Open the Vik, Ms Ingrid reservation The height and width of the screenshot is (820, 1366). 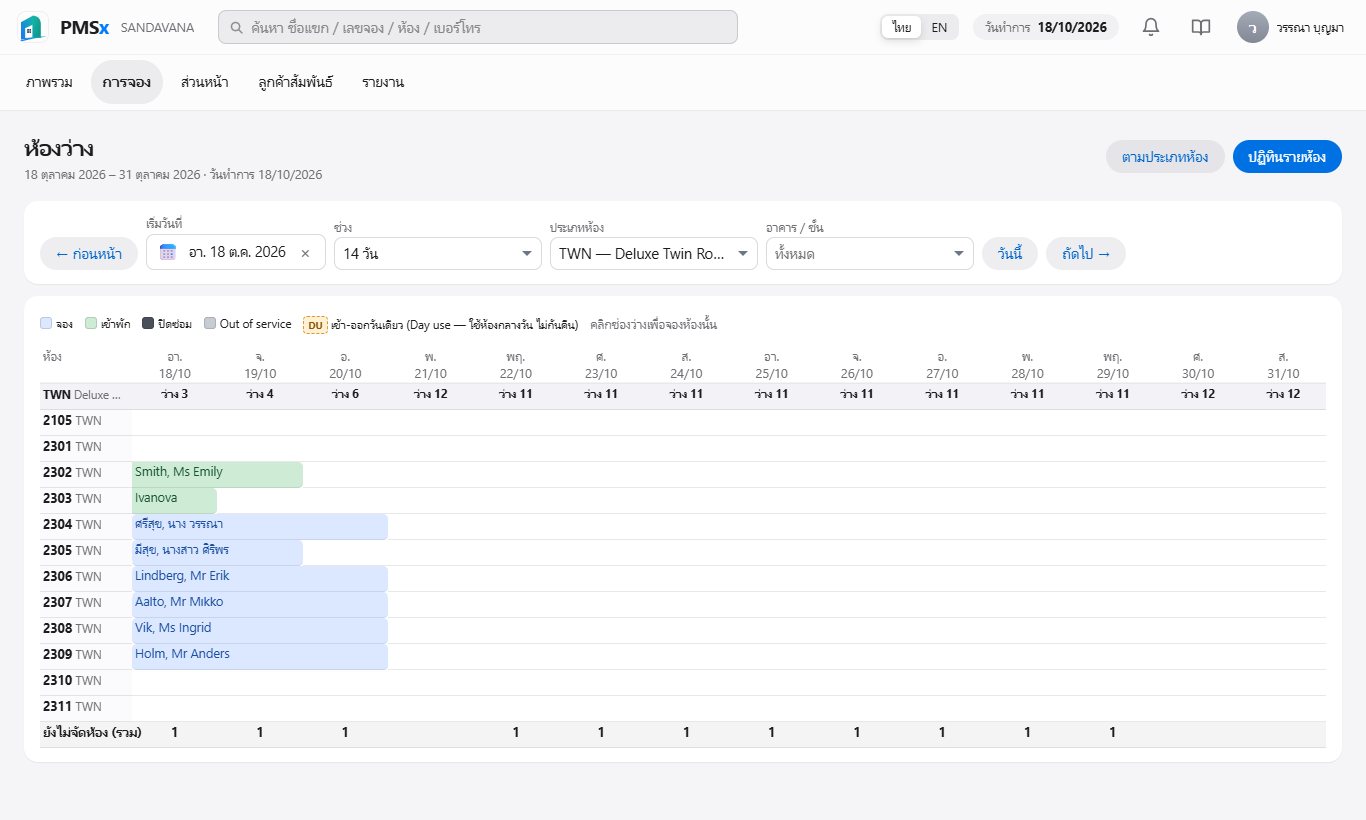tap(260, 630)
